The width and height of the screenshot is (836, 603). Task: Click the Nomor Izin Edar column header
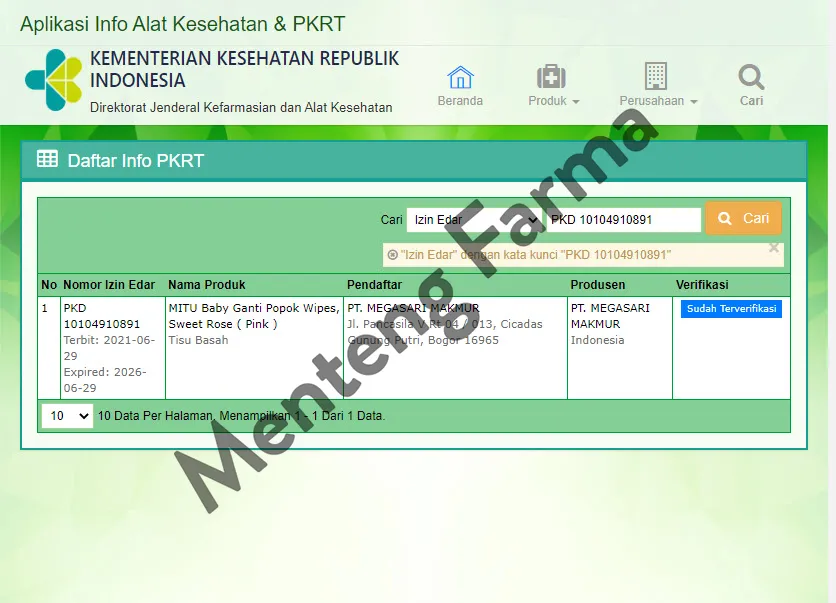[x=109, y=285]
